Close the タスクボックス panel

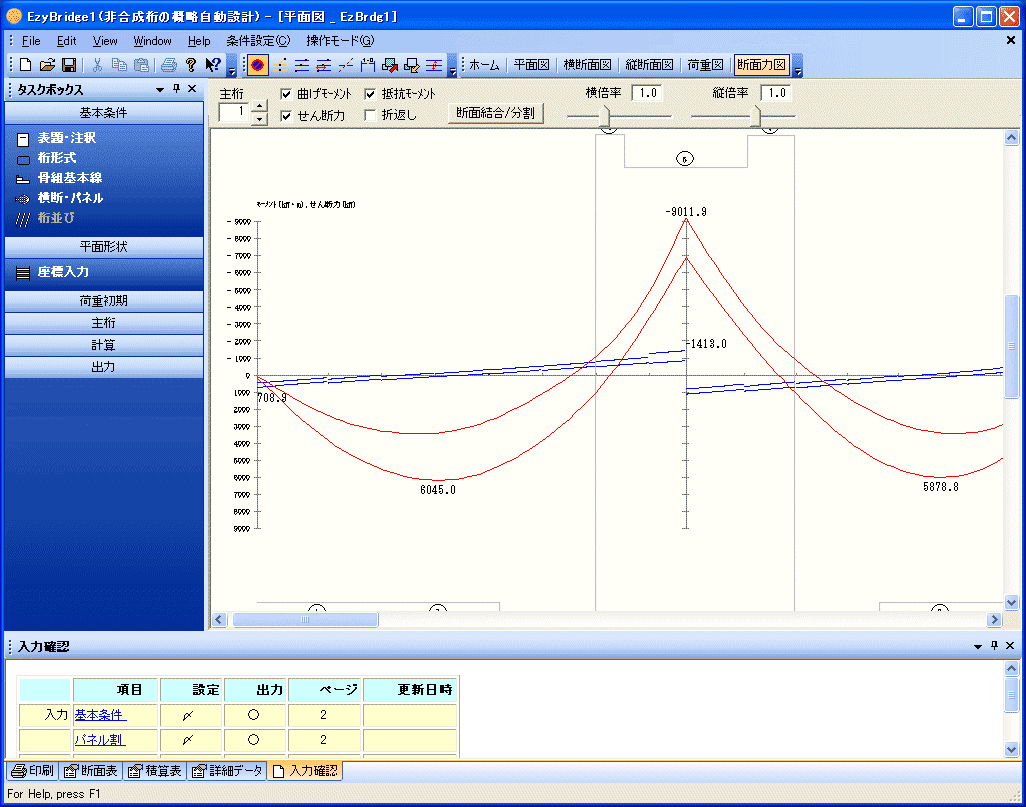[x=192, y=89]
